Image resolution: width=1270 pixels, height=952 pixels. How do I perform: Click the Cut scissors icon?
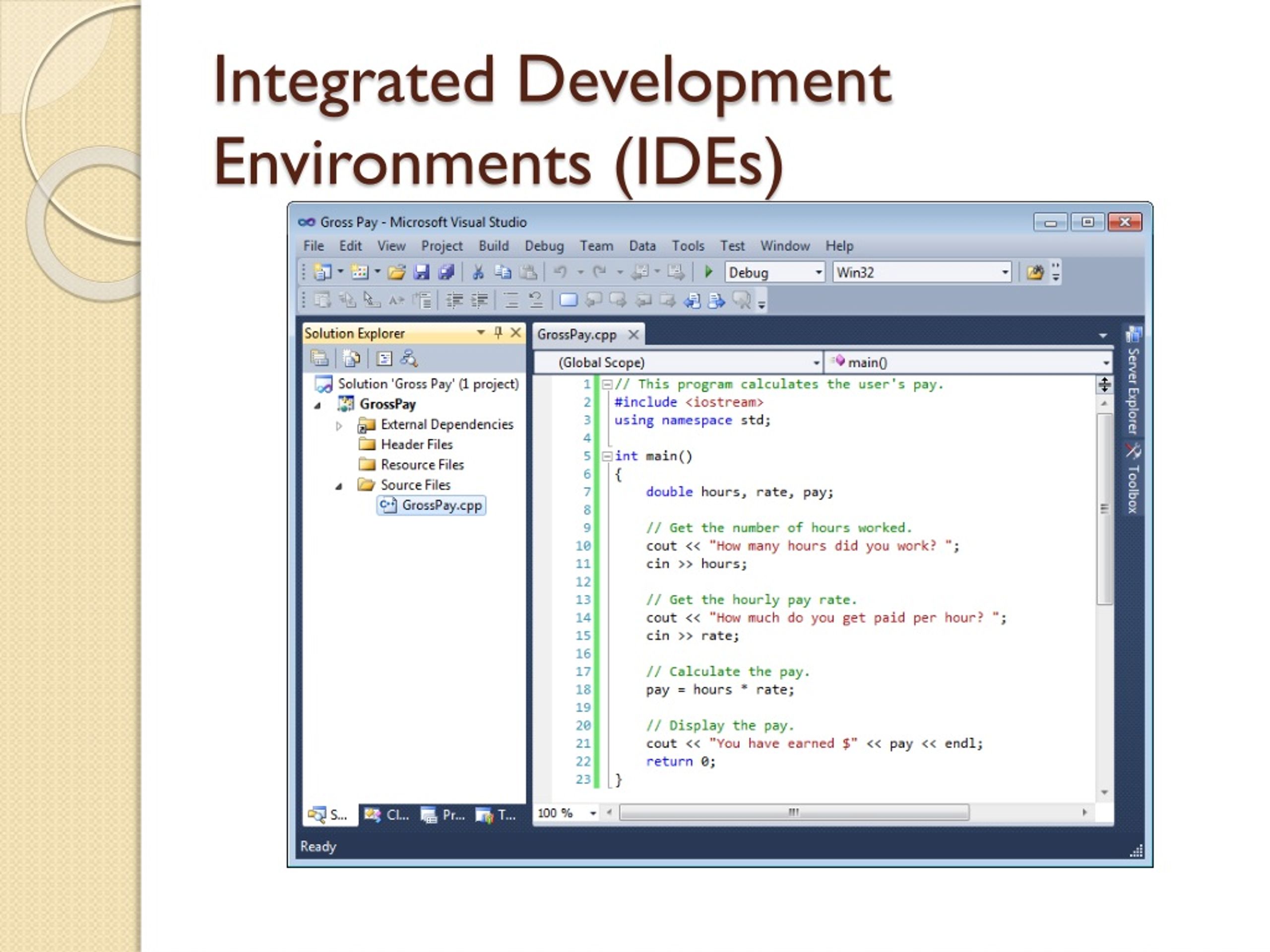[x=478, y=272]
